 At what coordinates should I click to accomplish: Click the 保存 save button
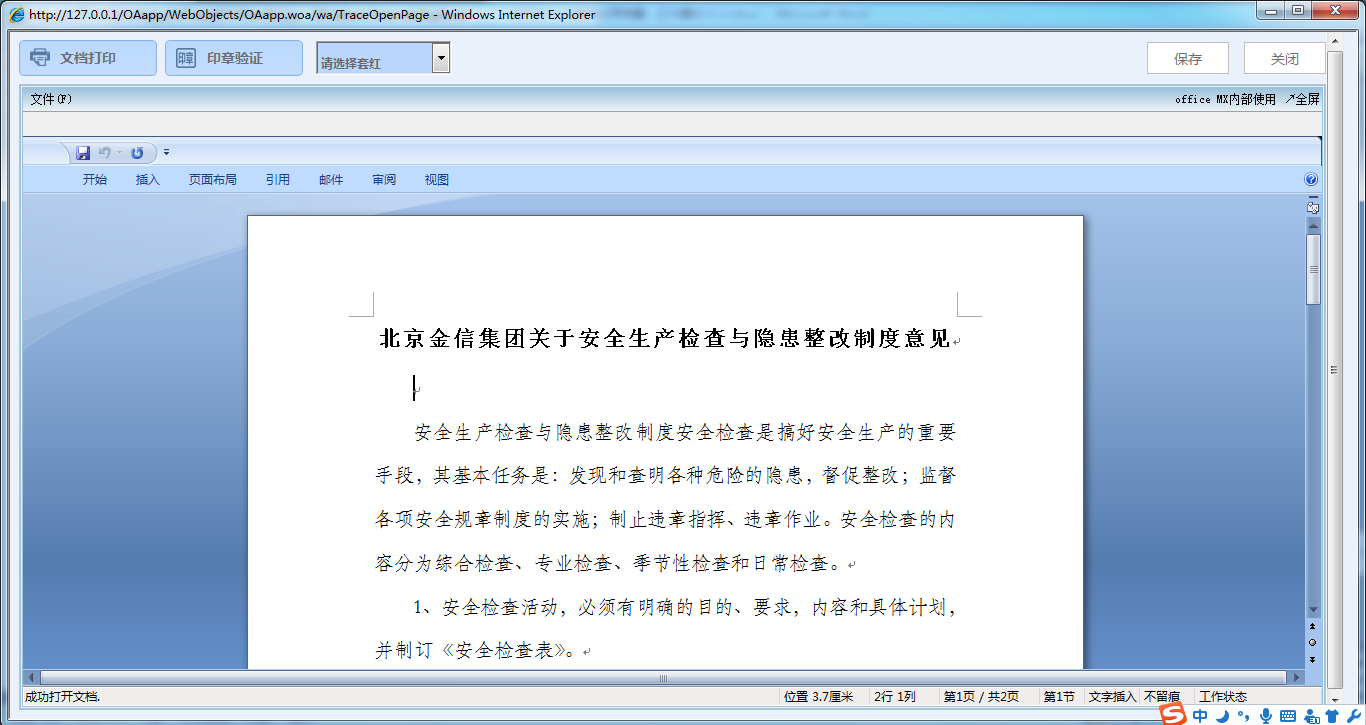[x=1187, y=57]
